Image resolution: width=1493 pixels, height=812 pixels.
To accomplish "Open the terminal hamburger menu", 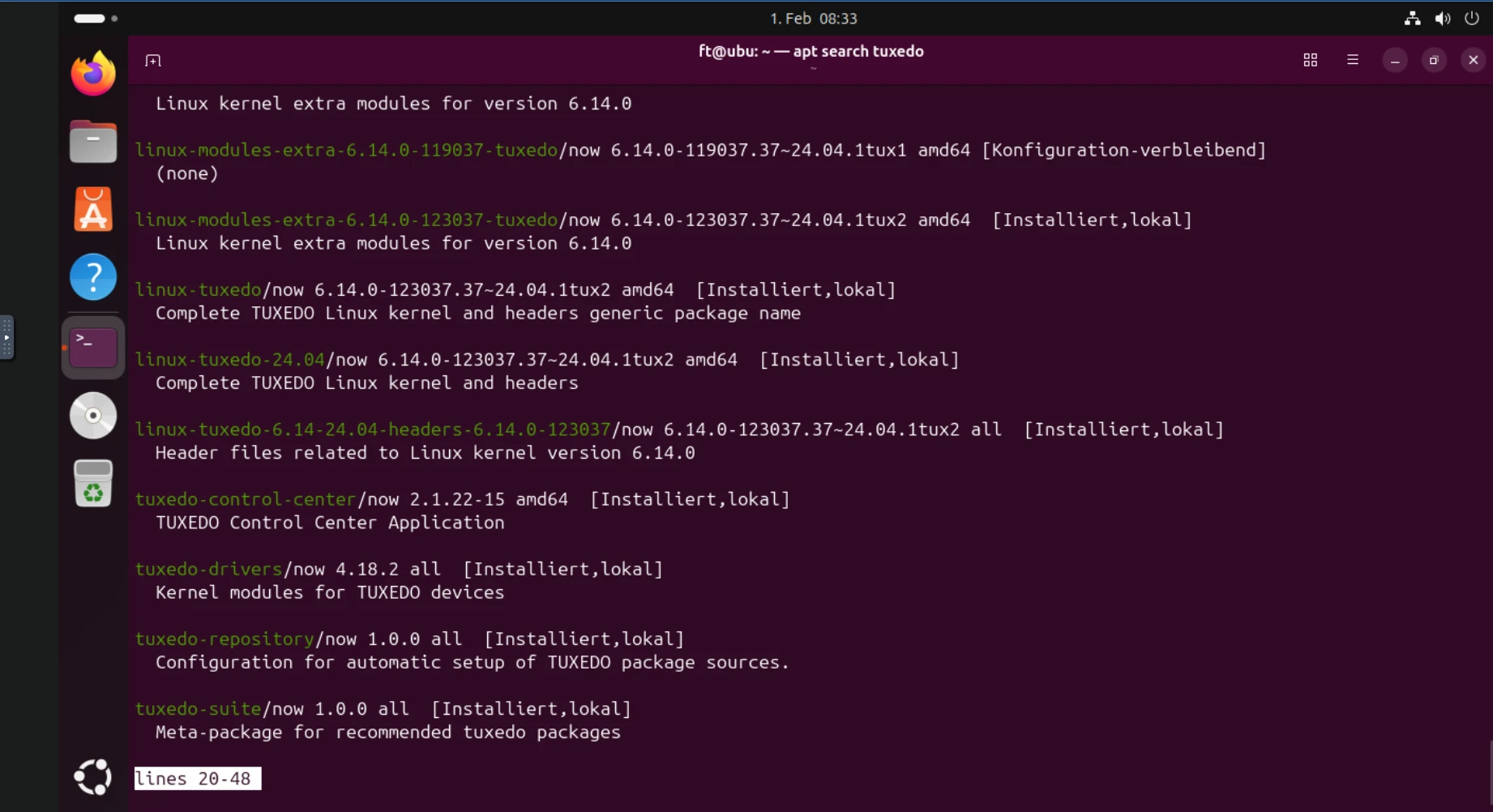I will [1353, 60].
